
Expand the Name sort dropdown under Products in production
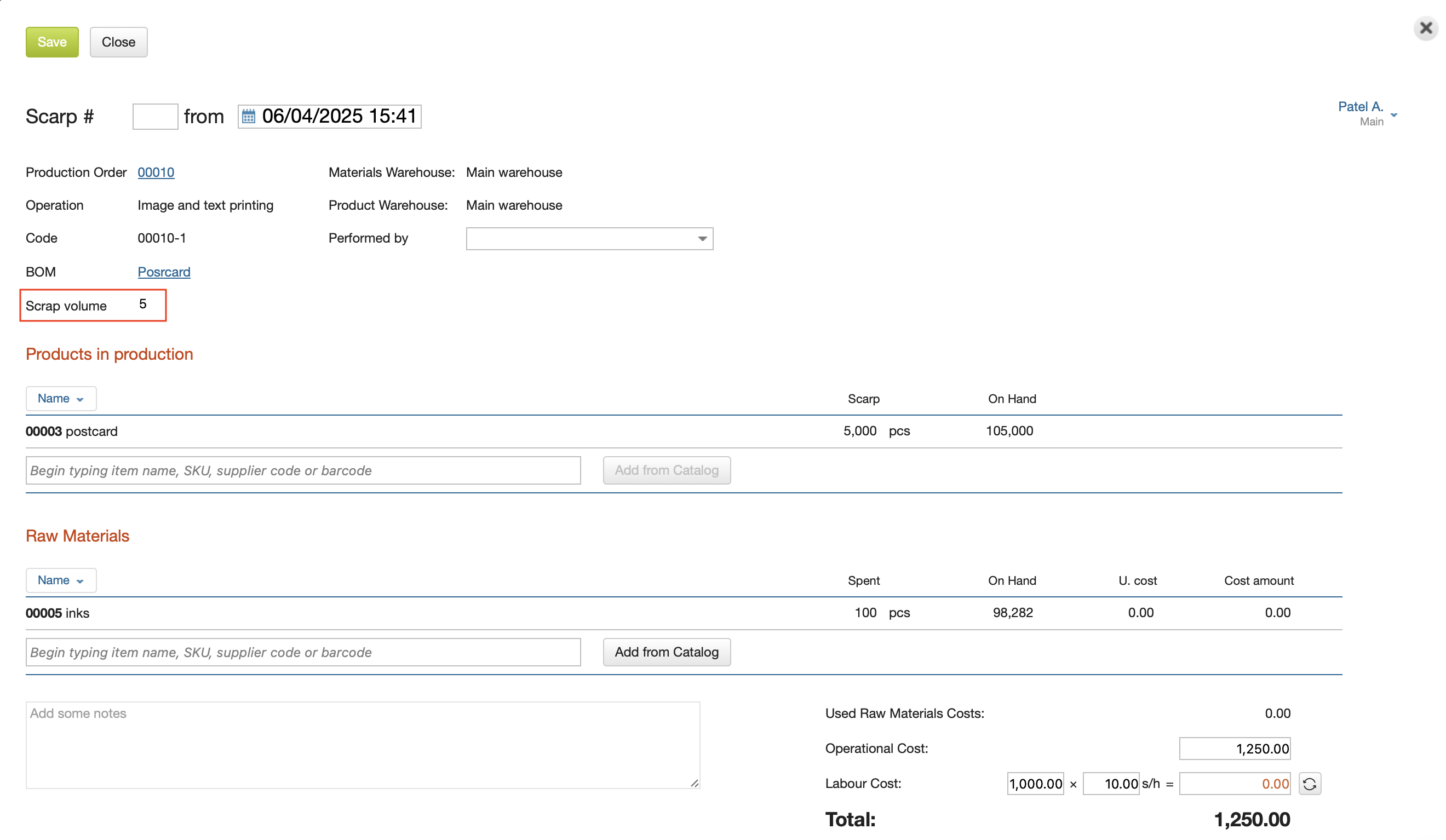click(61, 398)
